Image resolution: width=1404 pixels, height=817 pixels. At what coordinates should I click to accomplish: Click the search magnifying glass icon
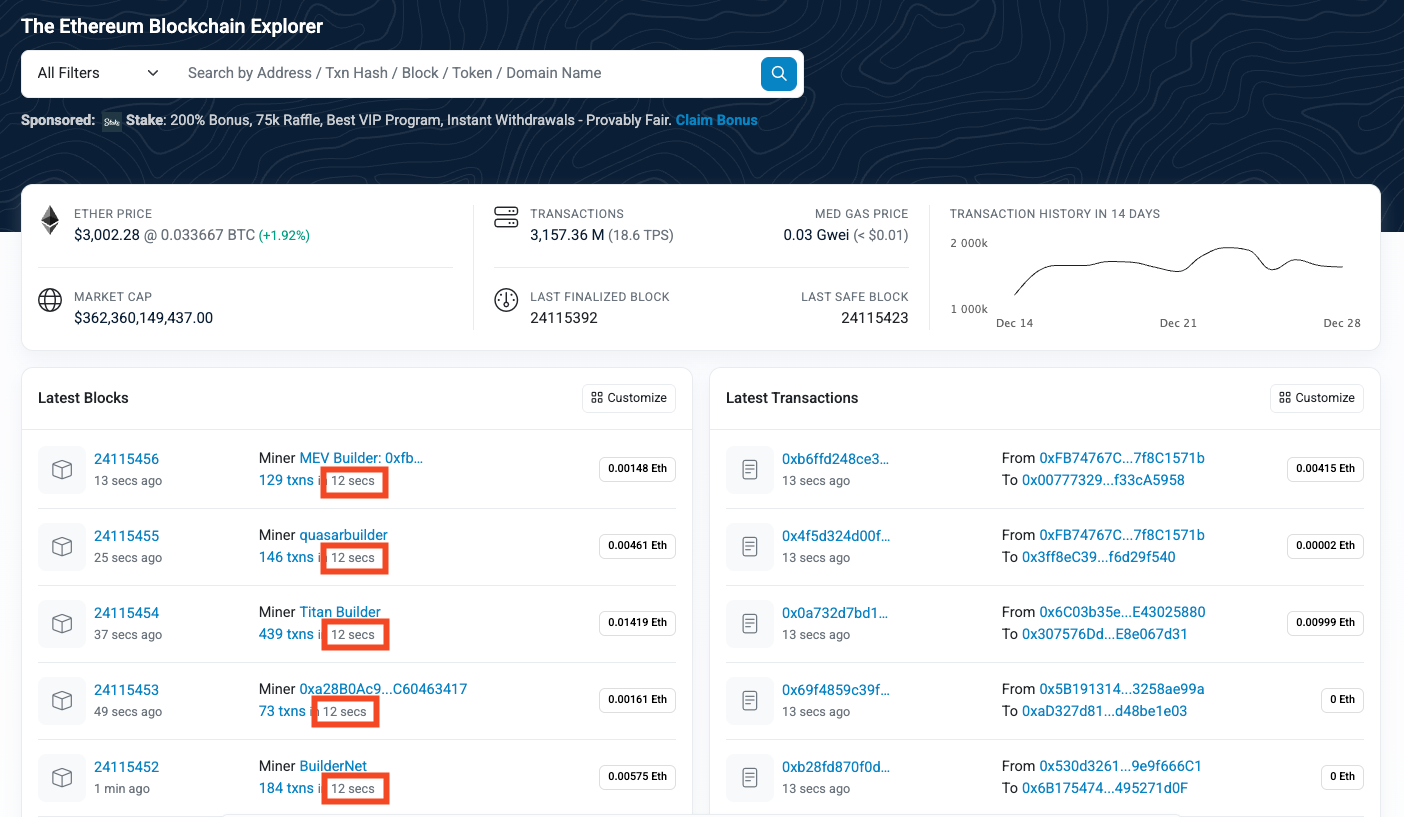coord(778,73)
